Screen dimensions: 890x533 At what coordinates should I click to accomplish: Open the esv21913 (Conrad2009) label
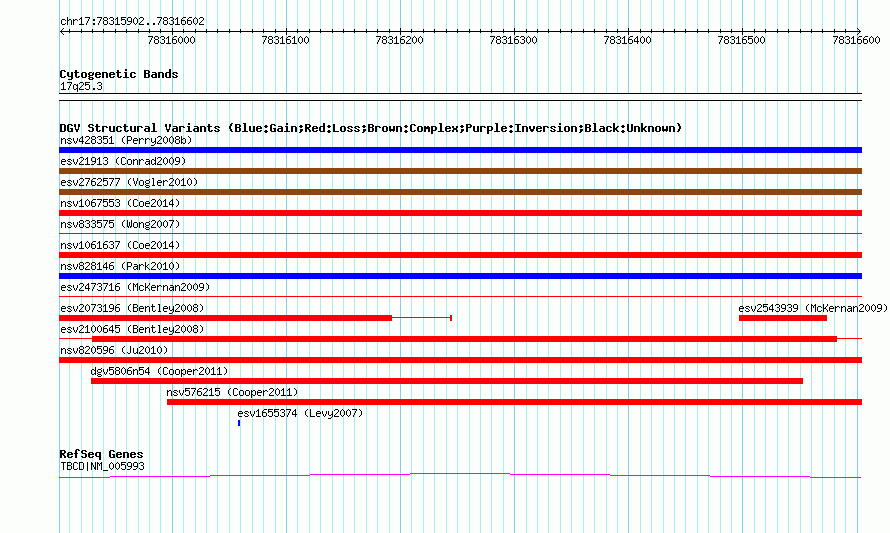click(123, 161)
